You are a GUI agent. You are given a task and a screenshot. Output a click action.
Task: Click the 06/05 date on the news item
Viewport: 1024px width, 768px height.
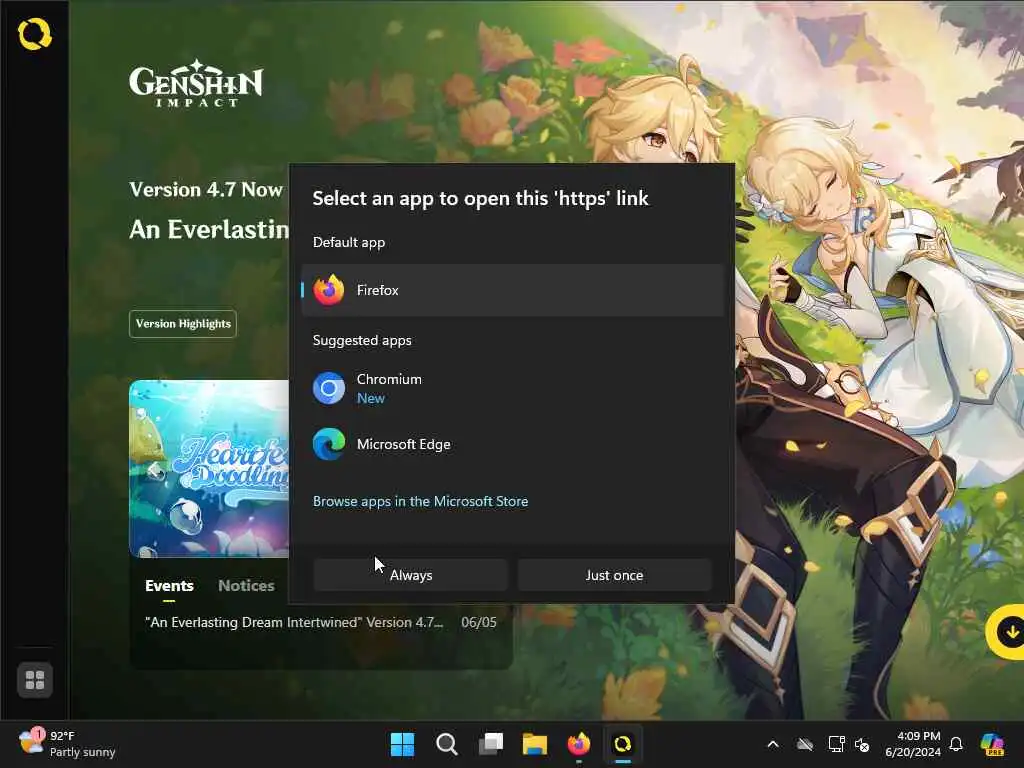point(479,622)
